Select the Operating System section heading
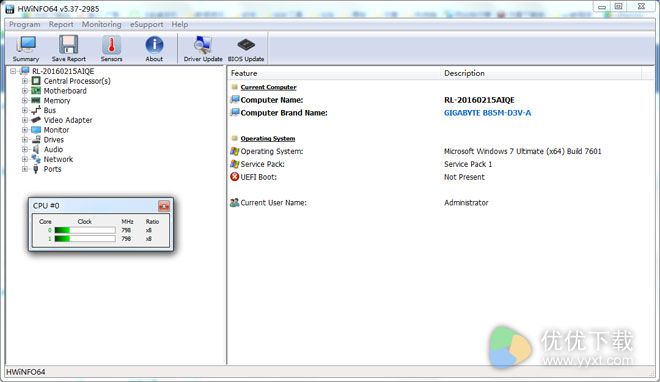Screen dimensions: 660x382 (x=268, y=138)
